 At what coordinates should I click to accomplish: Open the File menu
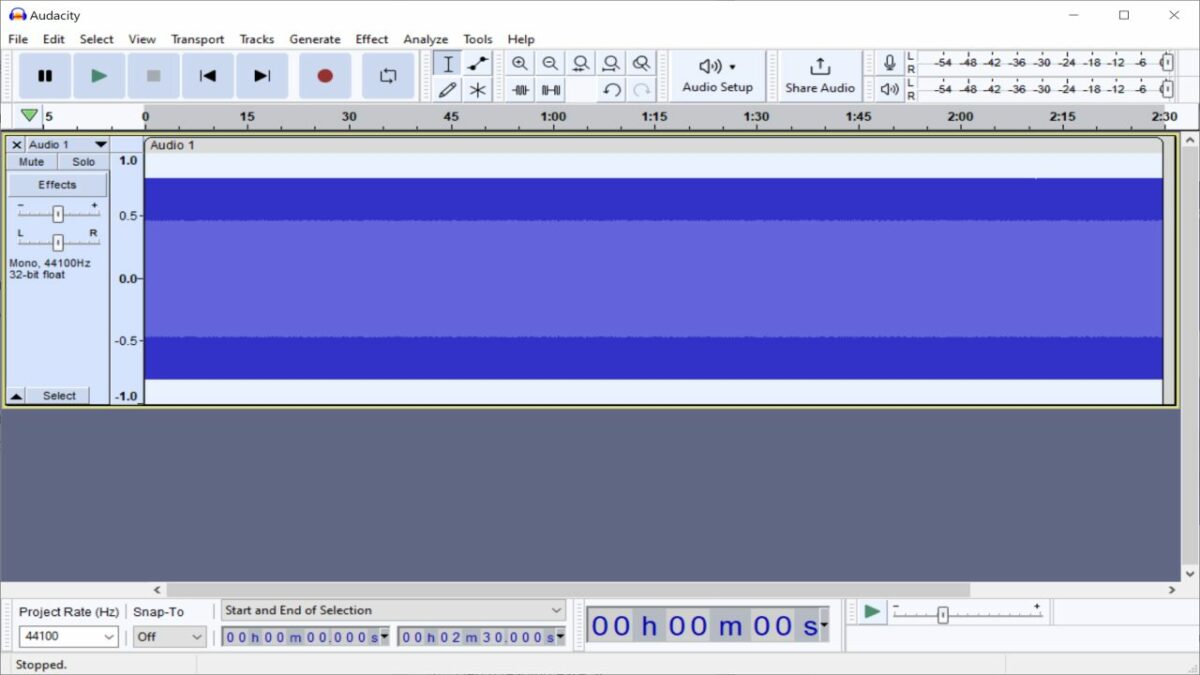pos(18,39)
